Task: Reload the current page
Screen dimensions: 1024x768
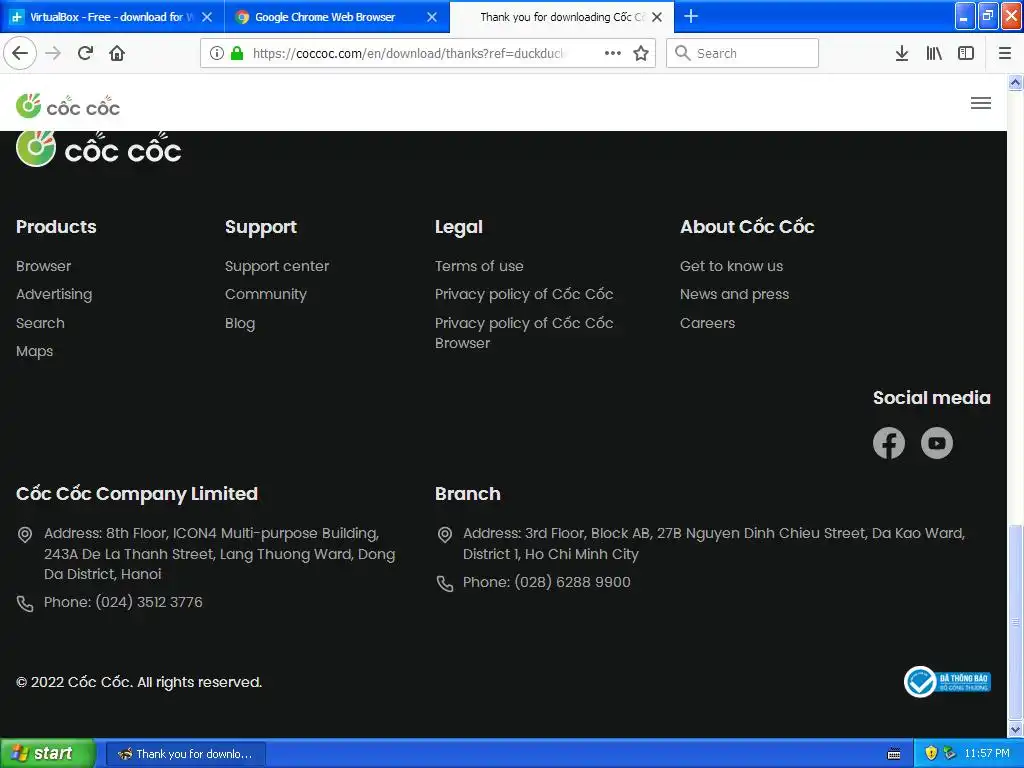Action: point(85,53)
